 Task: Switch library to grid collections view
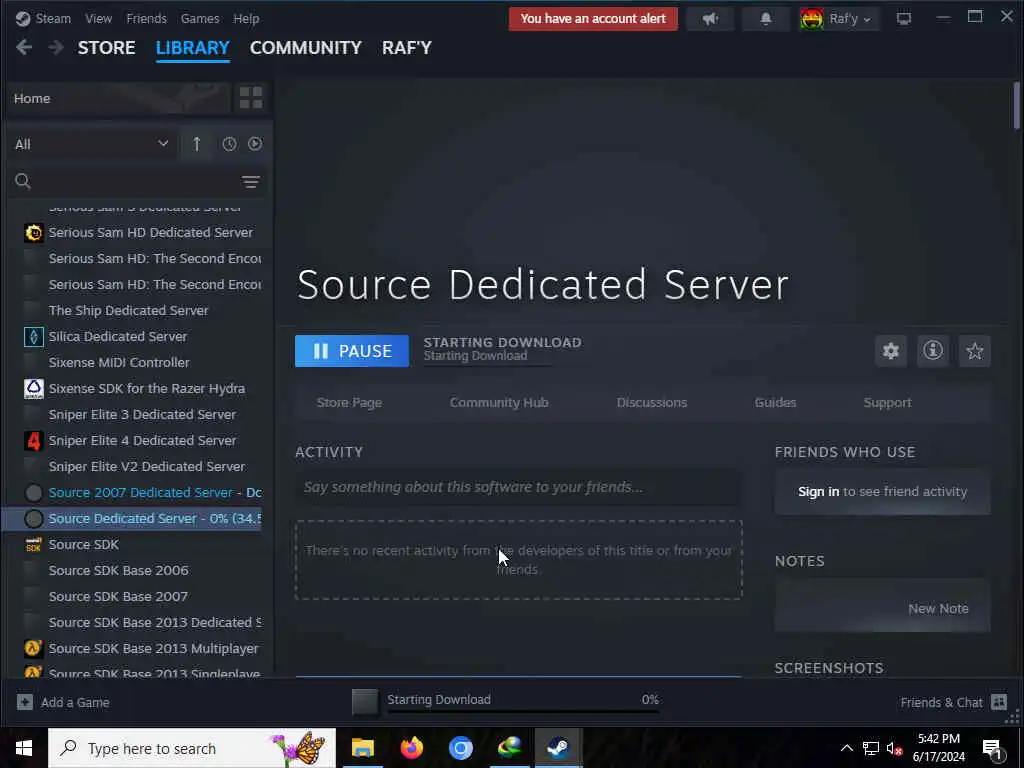click(x=251, y=98)
